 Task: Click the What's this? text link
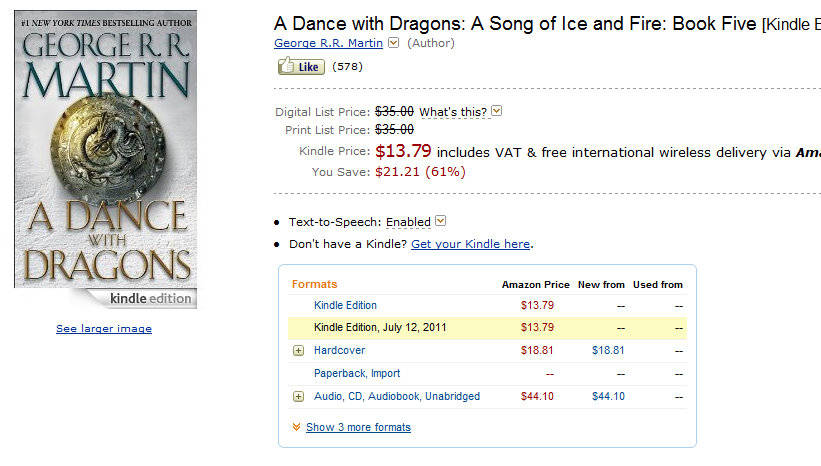453,112
